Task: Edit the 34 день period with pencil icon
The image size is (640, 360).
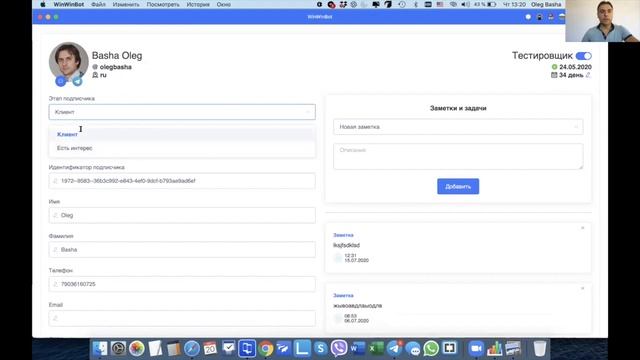Action: (588, 75)
